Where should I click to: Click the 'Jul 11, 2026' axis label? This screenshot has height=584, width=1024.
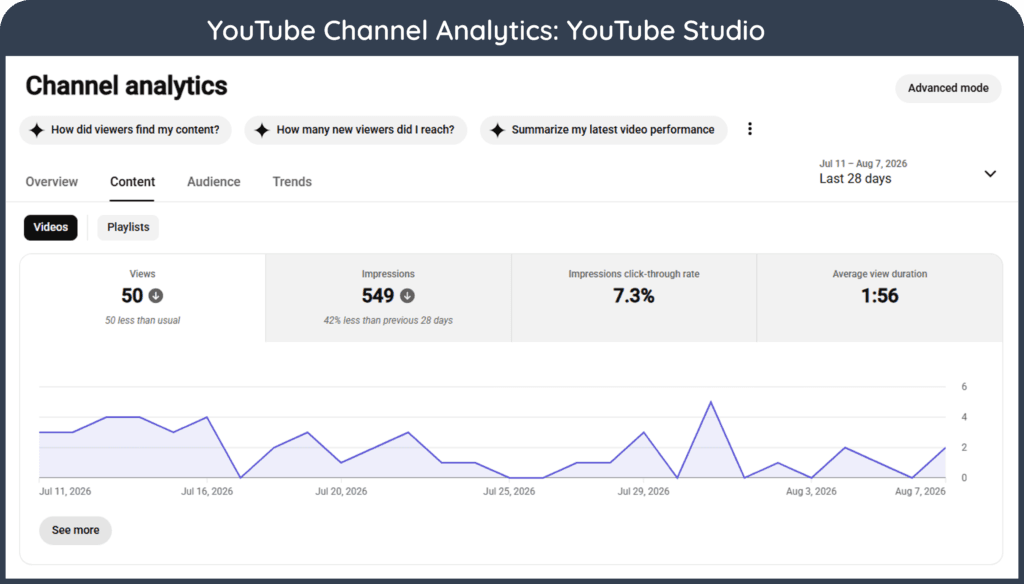65,491
